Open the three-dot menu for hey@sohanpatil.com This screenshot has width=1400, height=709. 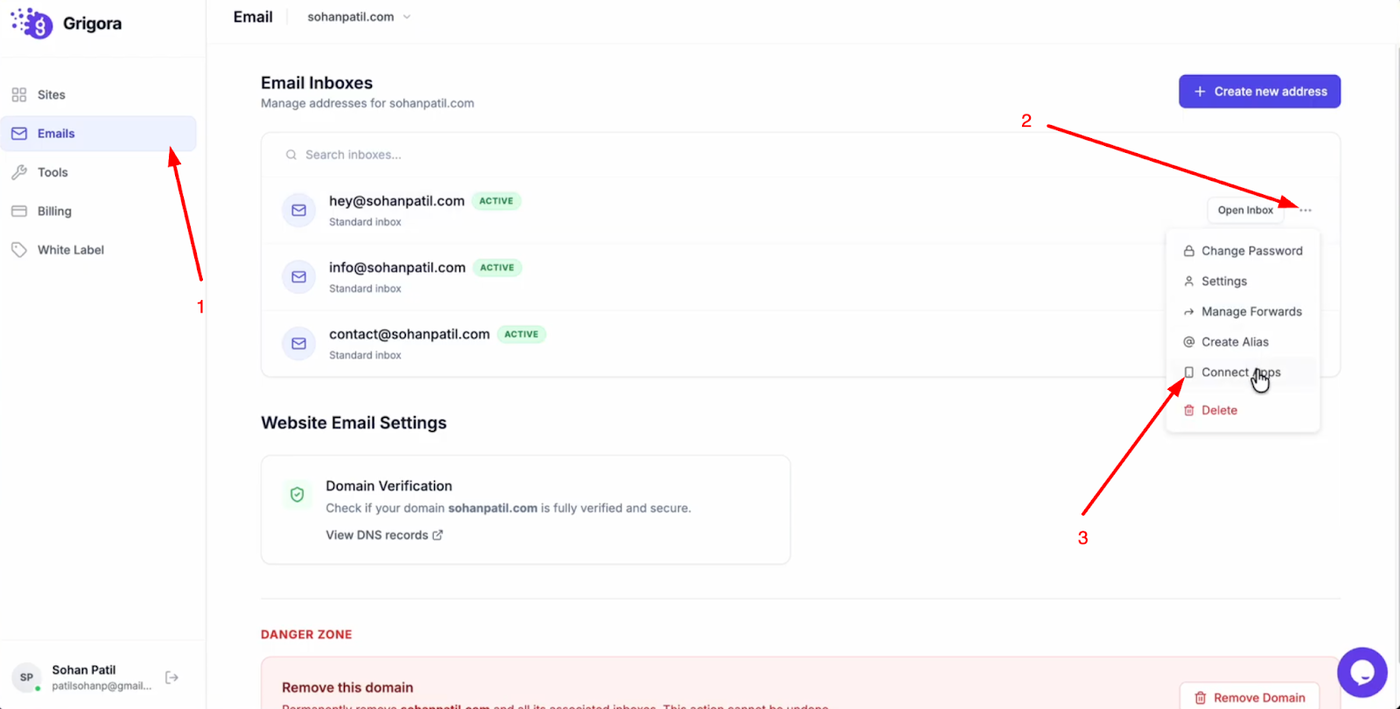point(1305,210)
